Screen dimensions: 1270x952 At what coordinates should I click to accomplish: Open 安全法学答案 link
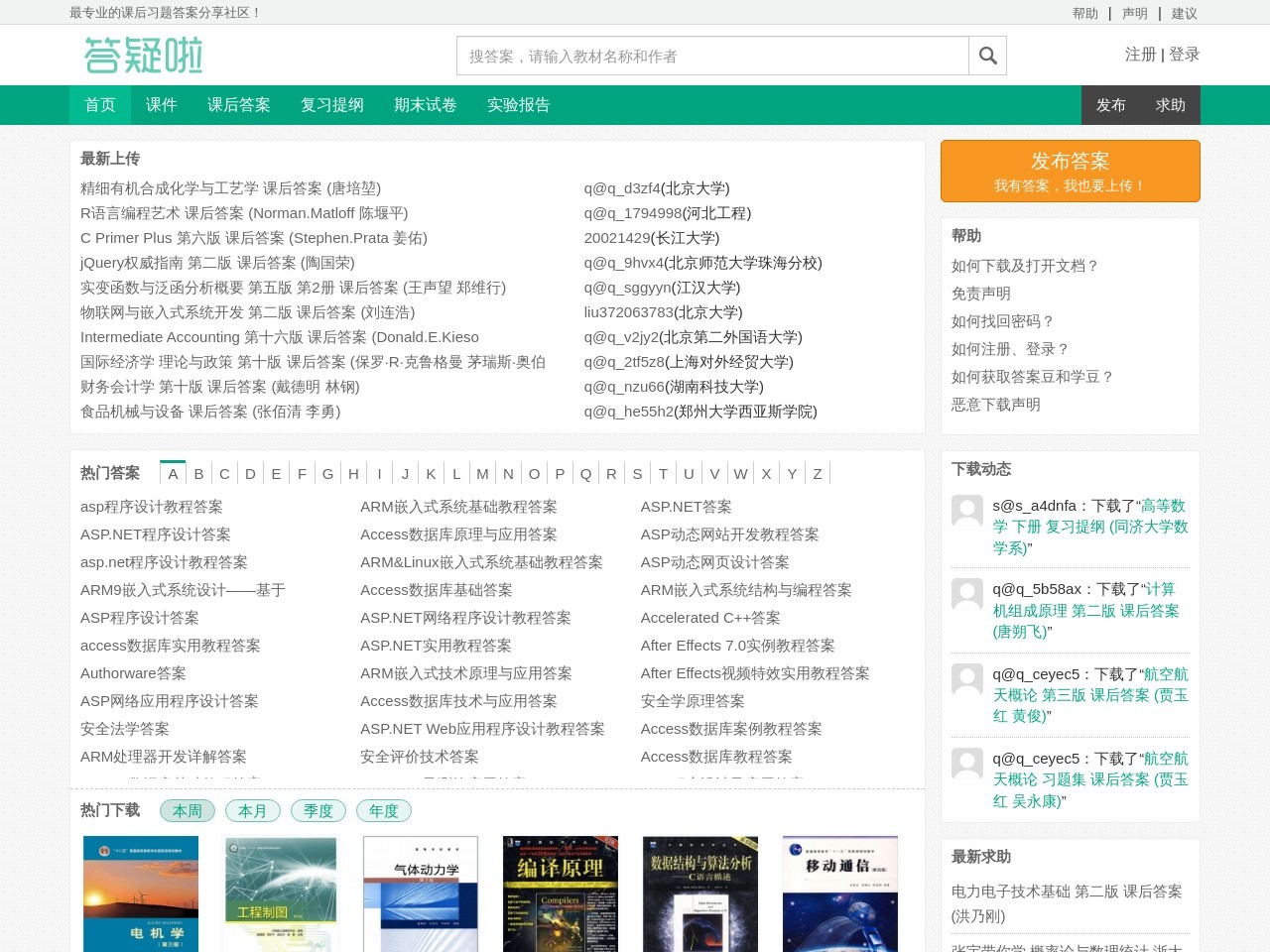click(x=125, y=729)
